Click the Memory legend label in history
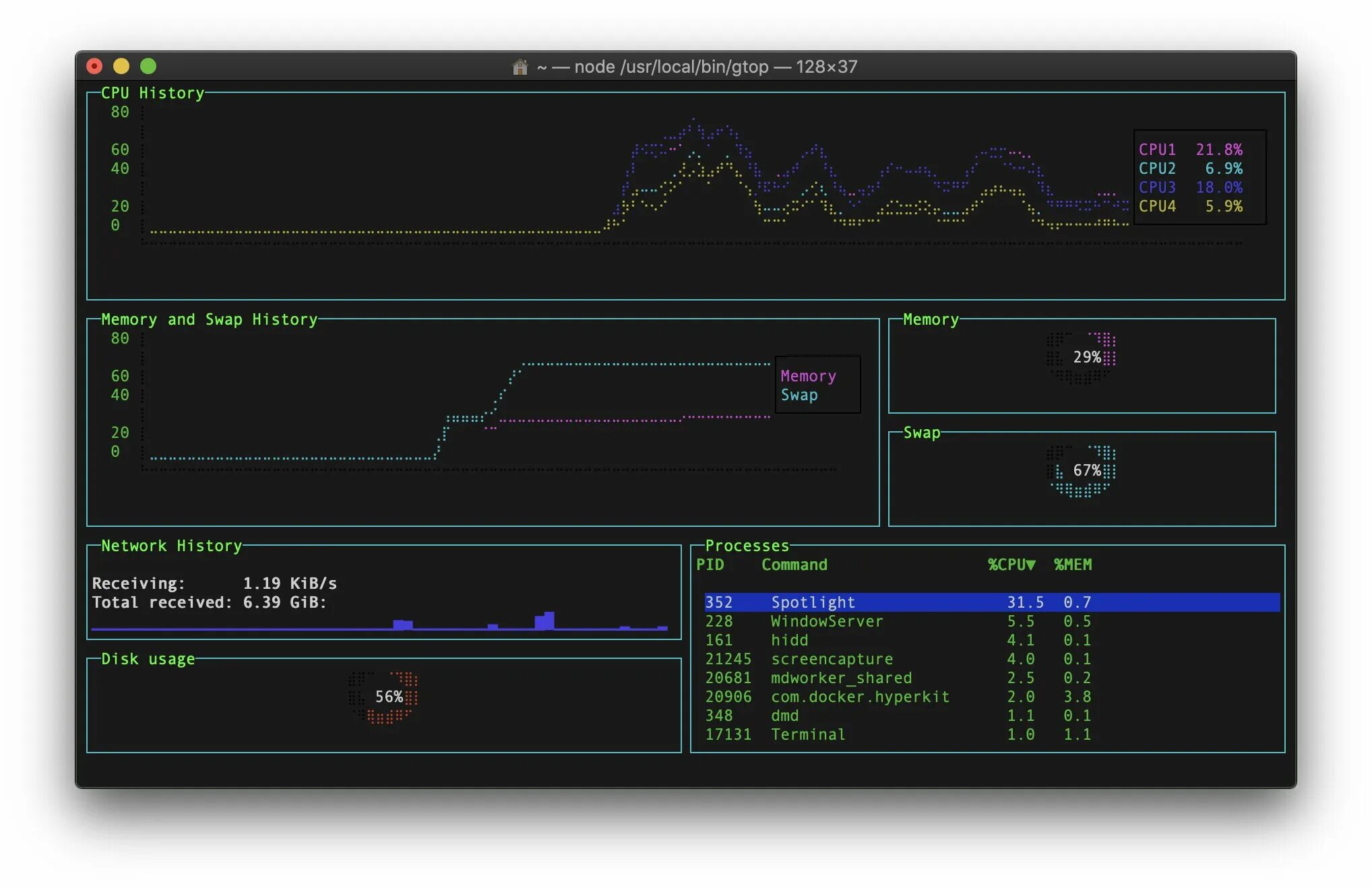The image size is (1372, 888). 808,376
